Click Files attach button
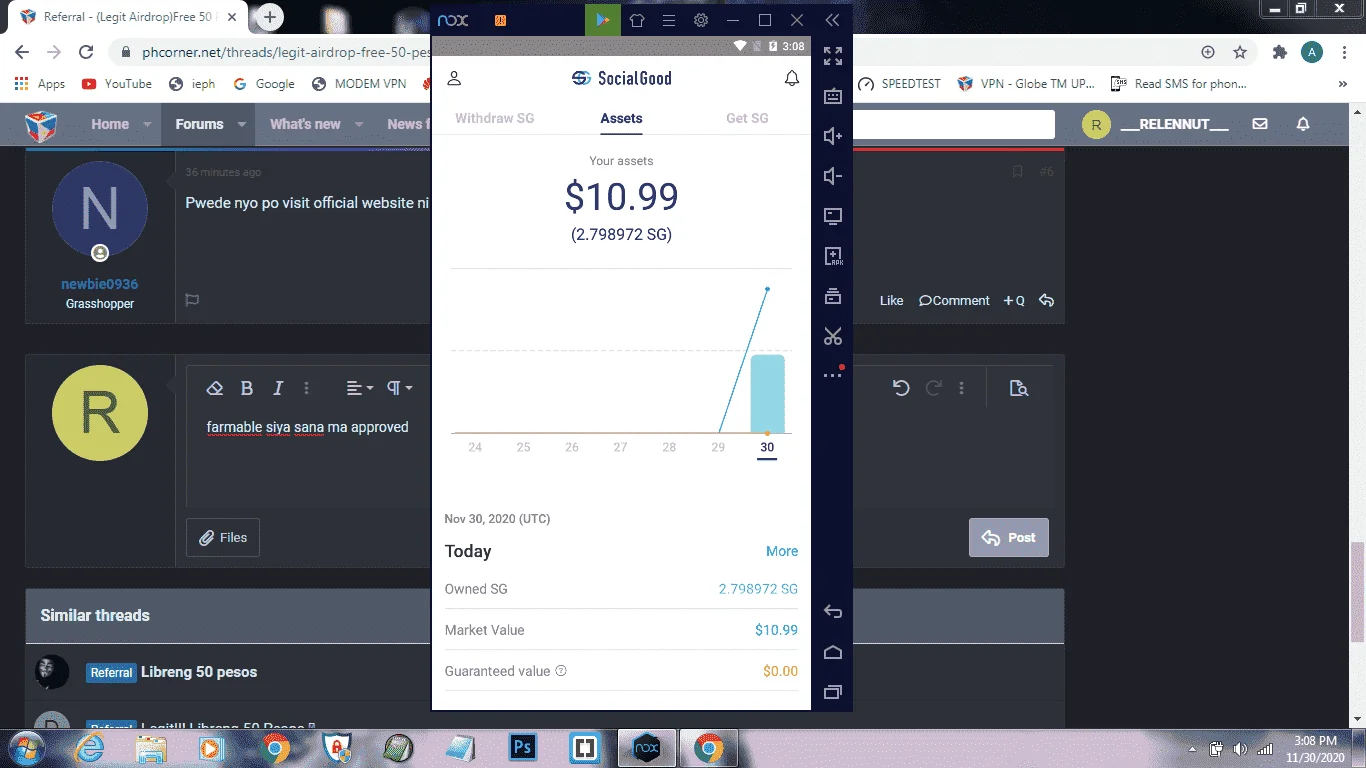Image resolution: width=1366 pixels, height=768 pixels. coord(223,537)
